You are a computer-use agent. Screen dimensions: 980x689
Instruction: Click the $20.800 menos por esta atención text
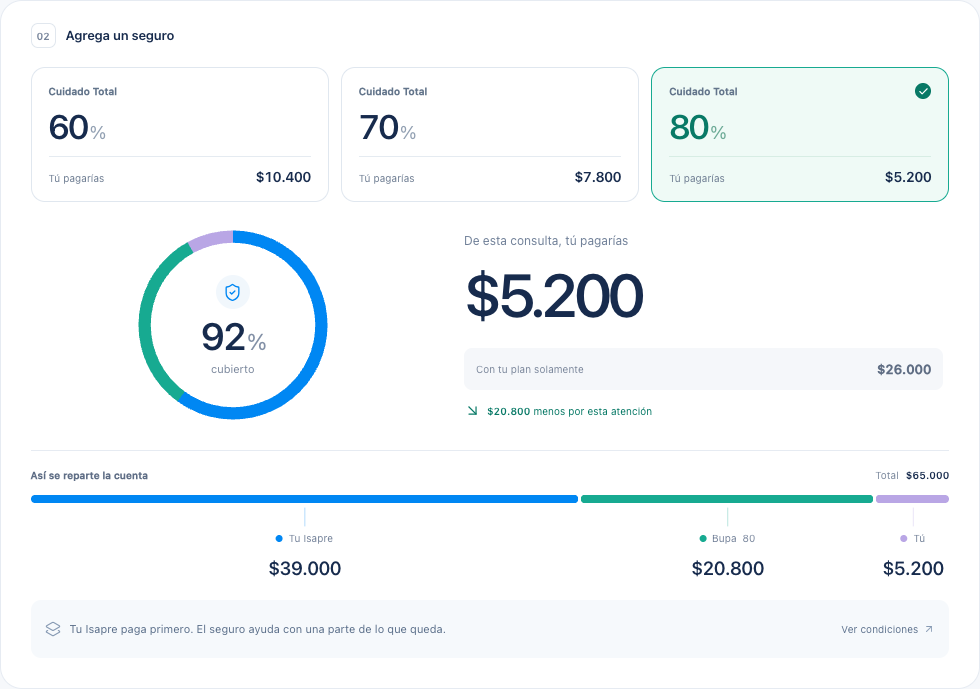(x=569, y=411)
